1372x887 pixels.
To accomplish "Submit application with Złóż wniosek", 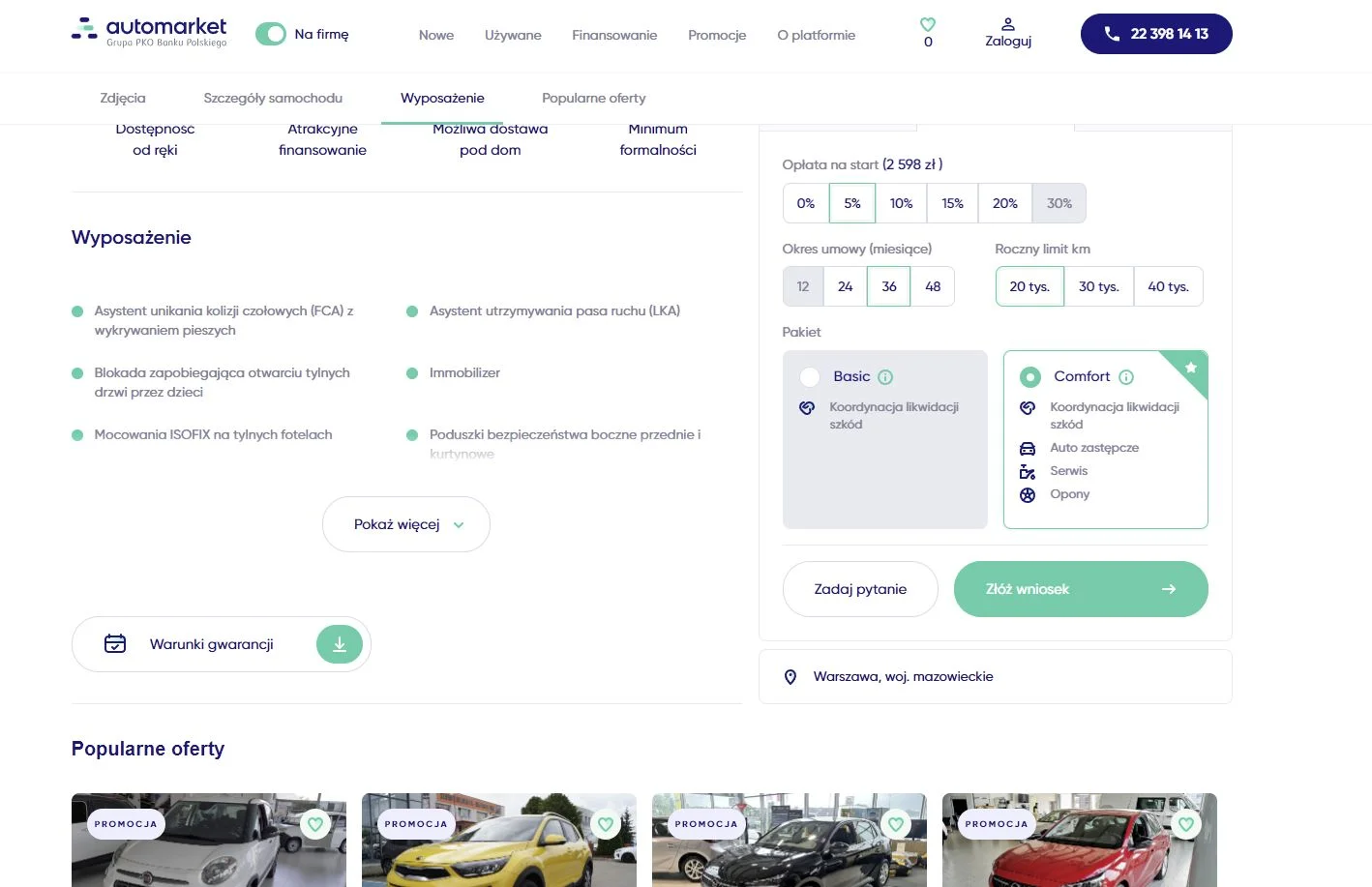I will click(1081, 589).
